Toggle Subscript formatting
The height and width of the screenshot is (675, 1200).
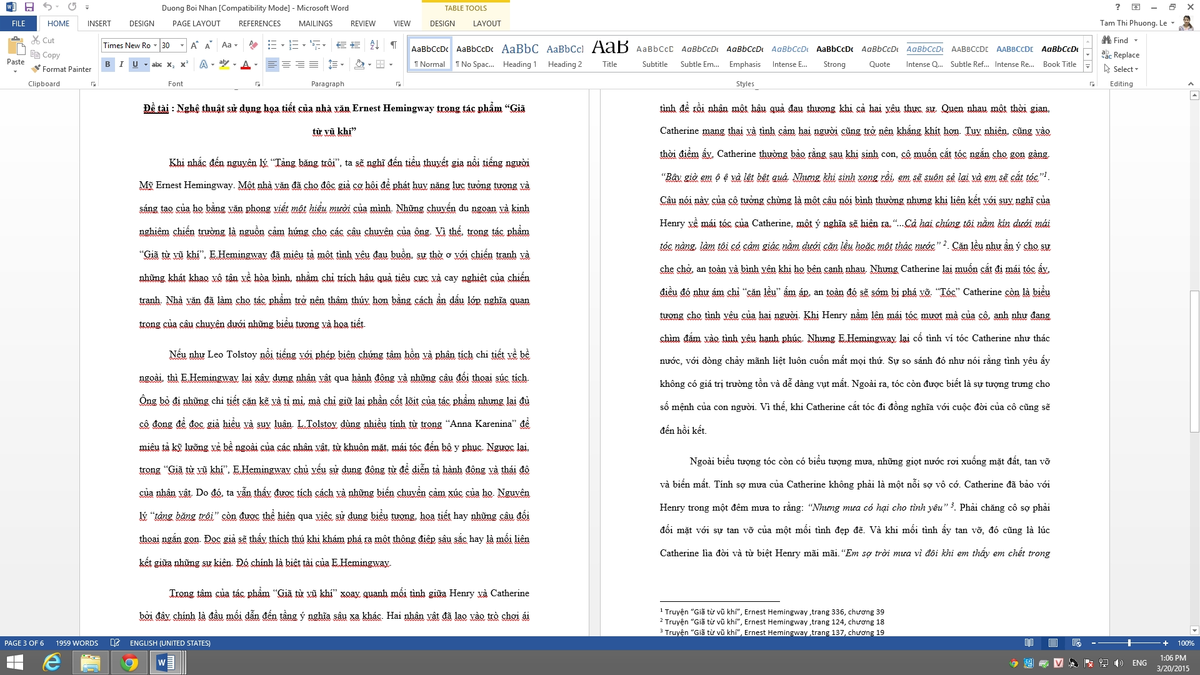click(x=172, y=64)
